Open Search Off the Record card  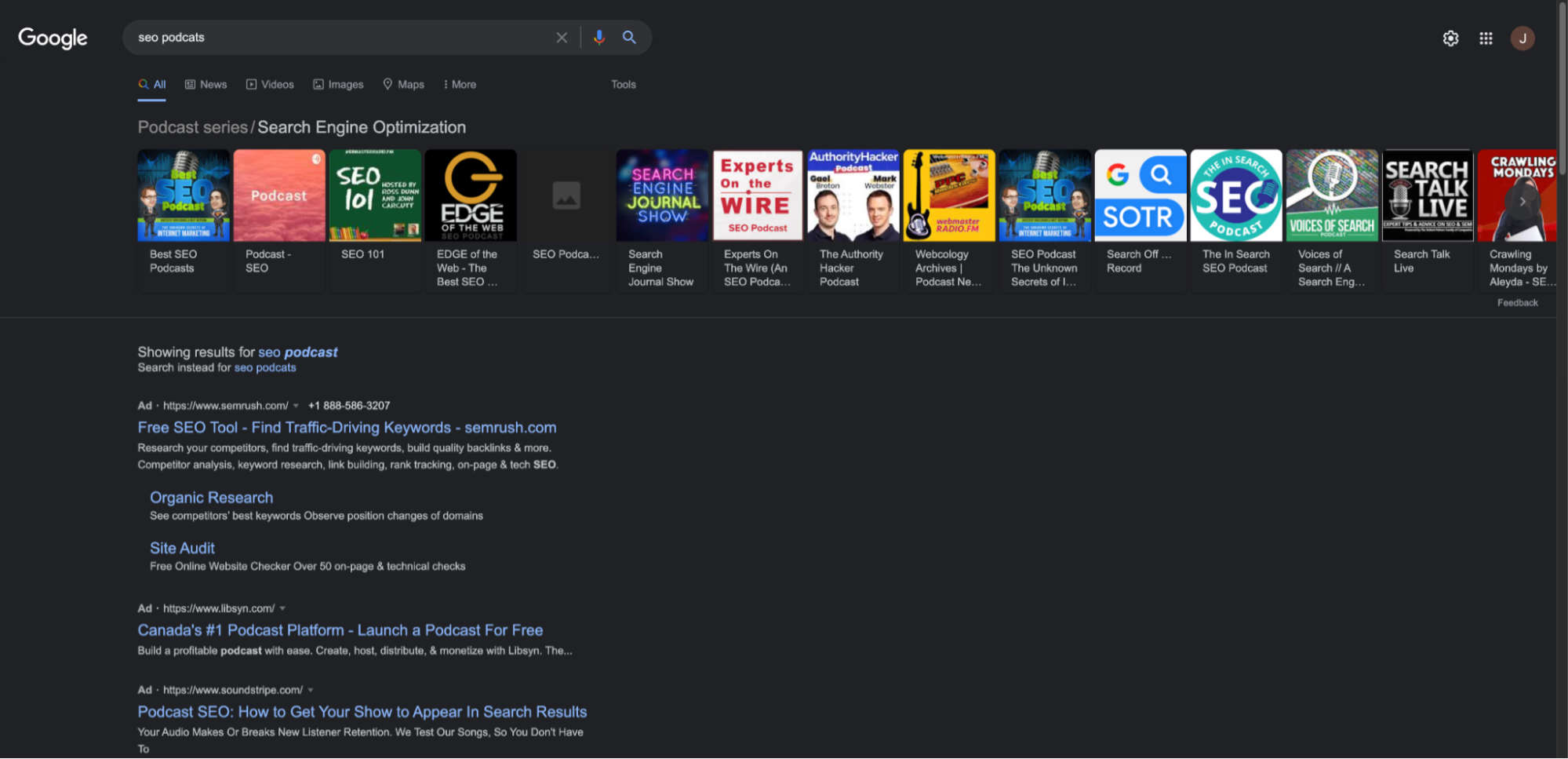(1141, 220)
